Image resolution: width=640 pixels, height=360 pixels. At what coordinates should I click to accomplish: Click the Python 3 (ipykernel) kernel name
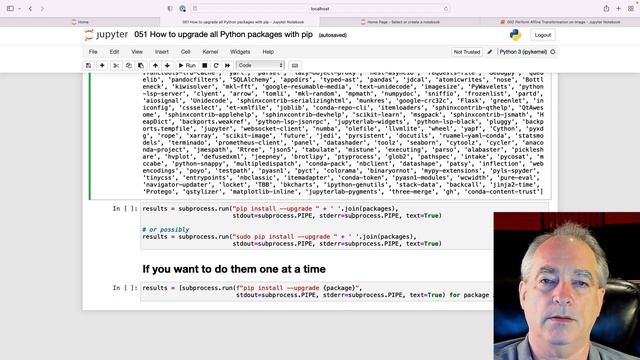[x=523, y=52]
